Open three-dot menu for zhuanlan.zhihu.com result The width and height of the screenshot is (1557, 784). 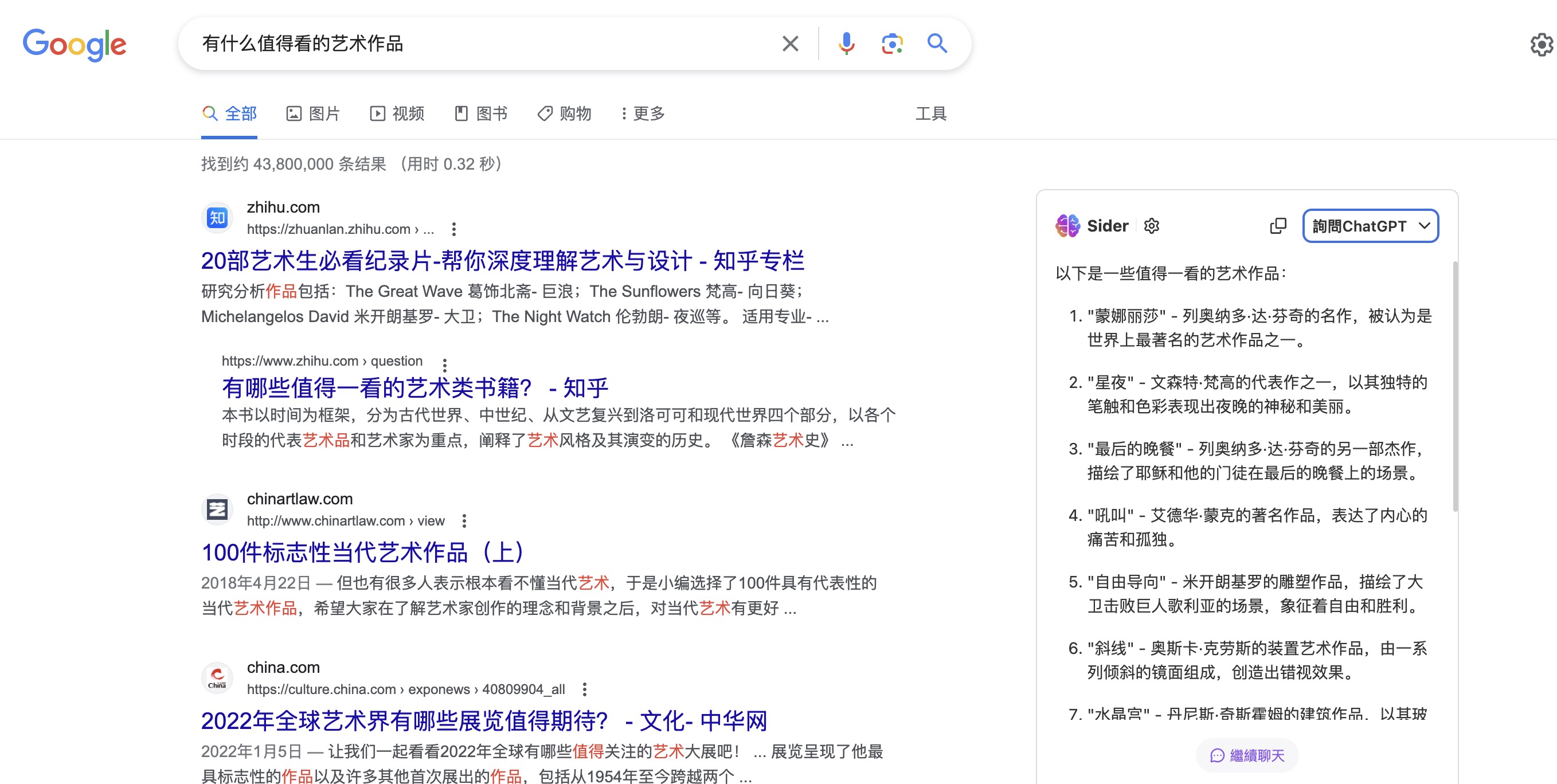pyautogui.click(x=454, y=229)
